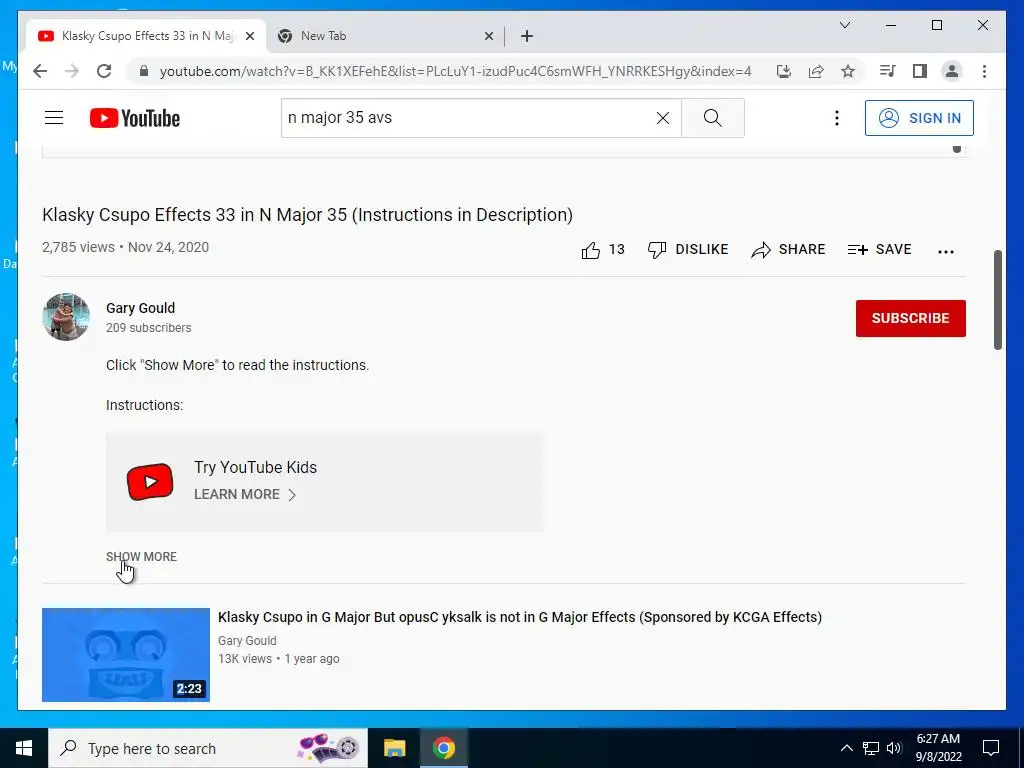Expand description with SHOW MORE
1024x768 pixels.
pos(141,556)
